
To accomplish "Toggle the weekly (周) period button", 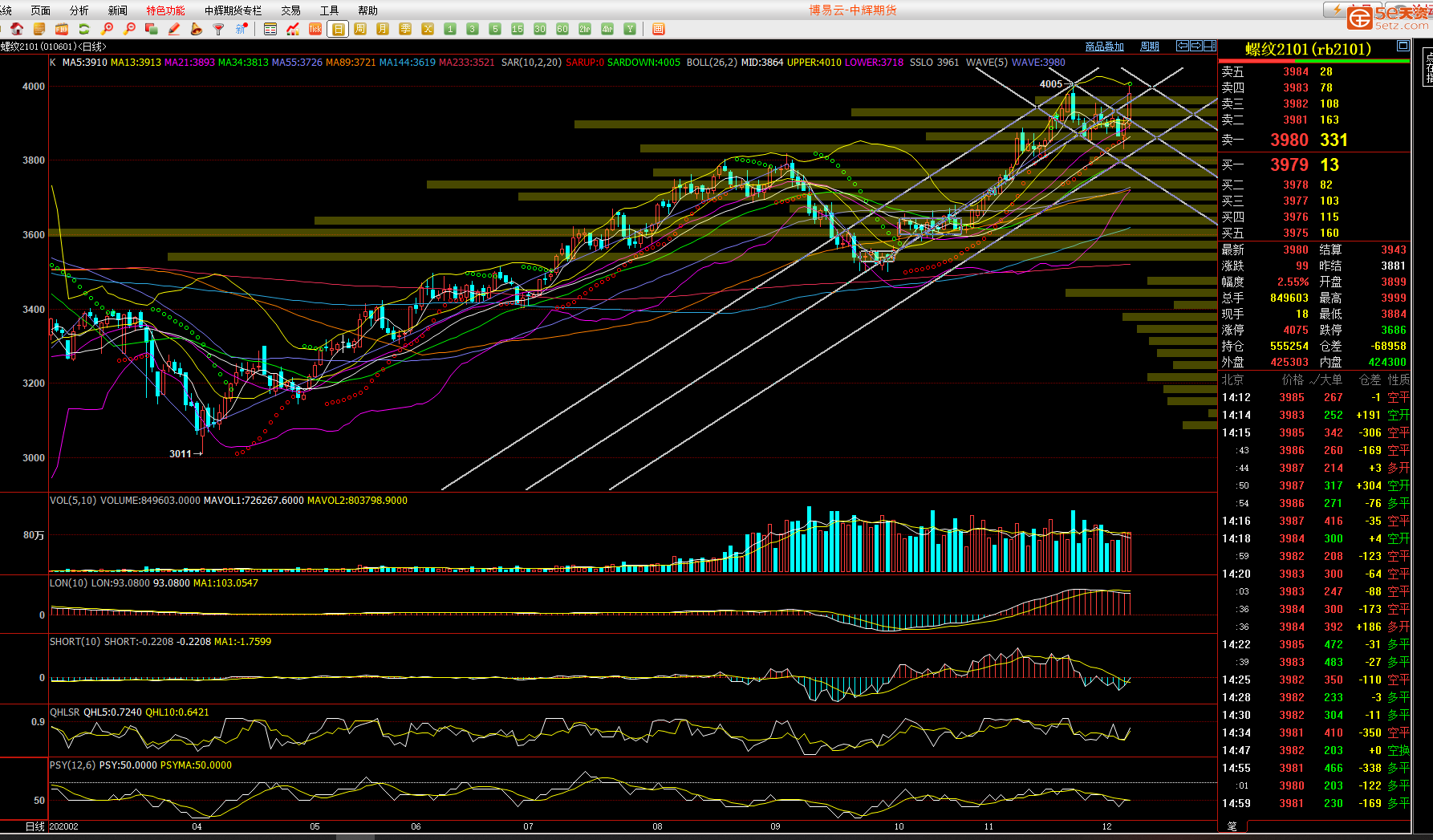I will tap(360, 29).
